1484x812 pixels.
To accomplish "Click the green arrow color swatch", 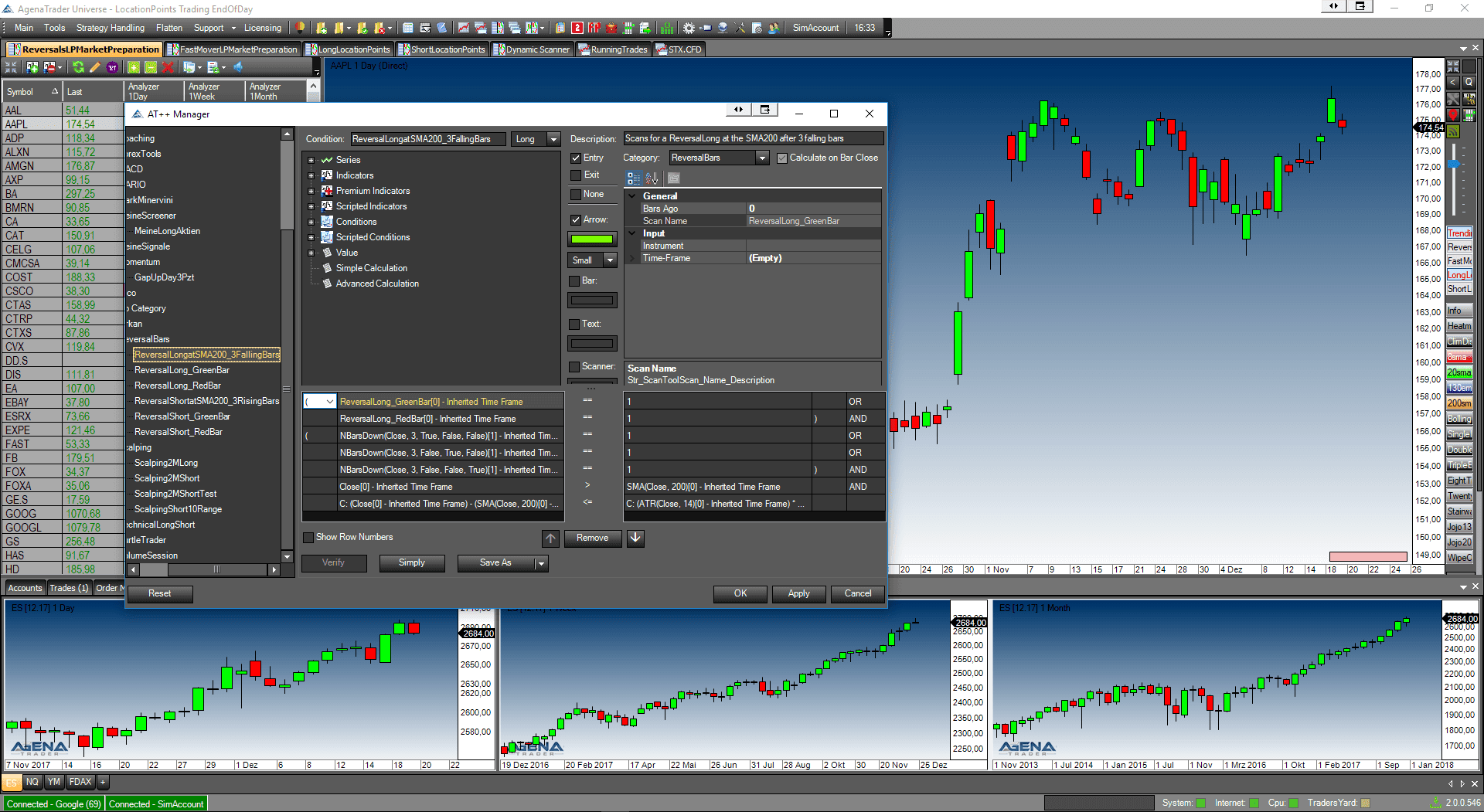I will [x=592, y=239].
